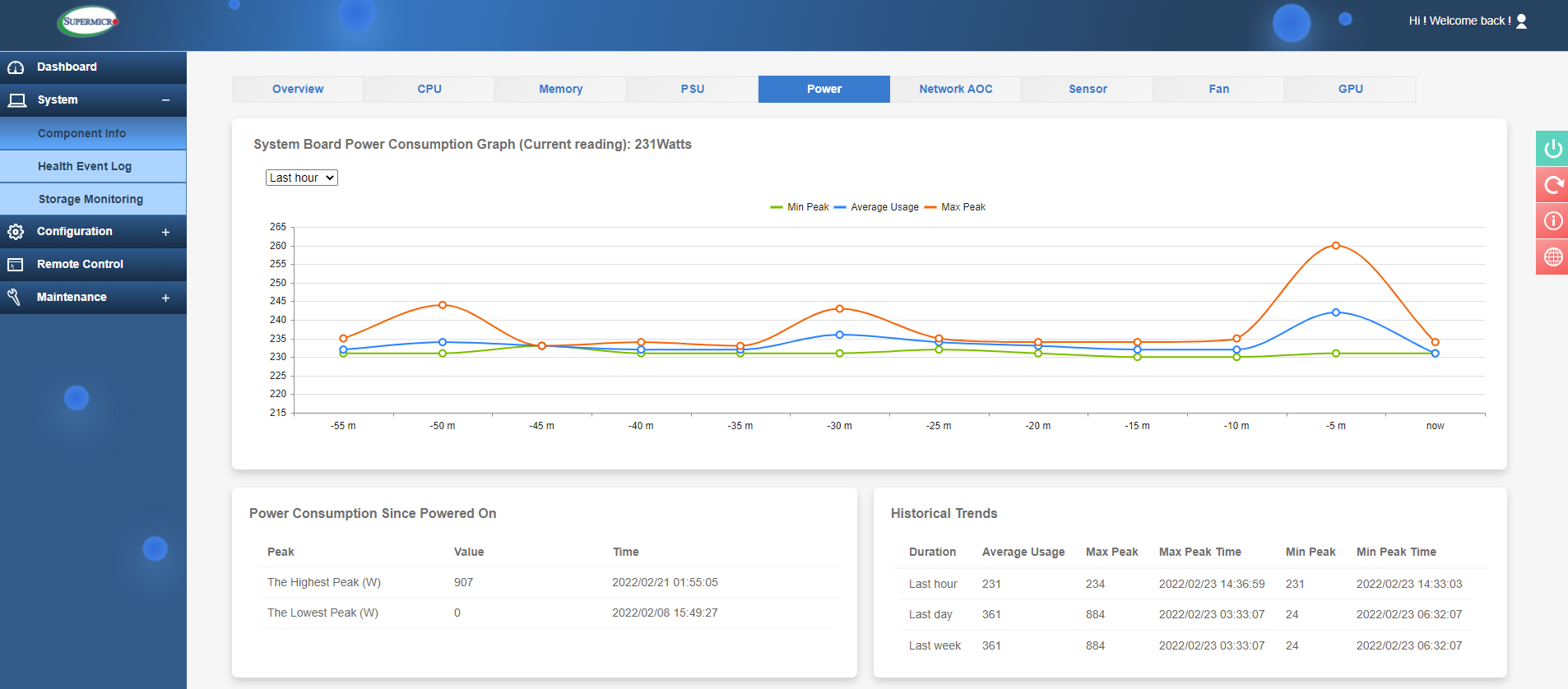Open the system info icon
This screenshot has height=689, width=1568.
tap(1552, 221)
